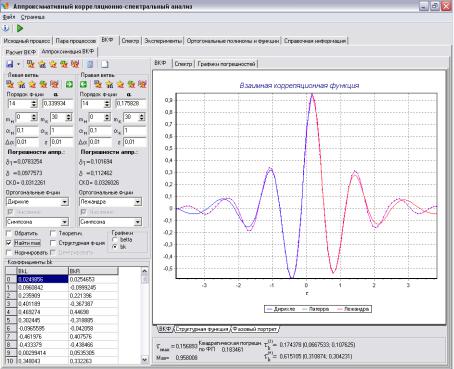The width and height of the screenshot is (454, 369).
Task: Open the Лежандра orthogonal functions dropdown
Action: tap(138, 202)
